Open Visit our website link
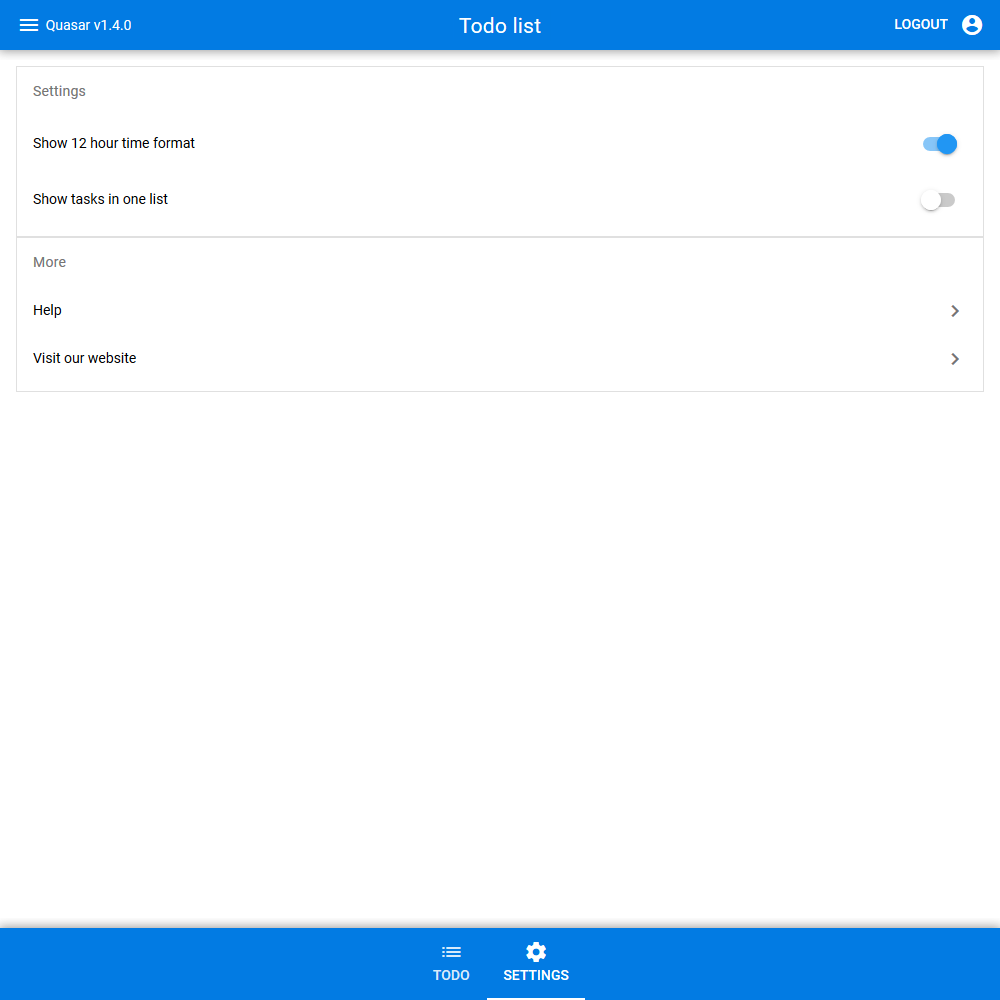Viewport: 1000px width, 1000px height. (x=500, y=358)
